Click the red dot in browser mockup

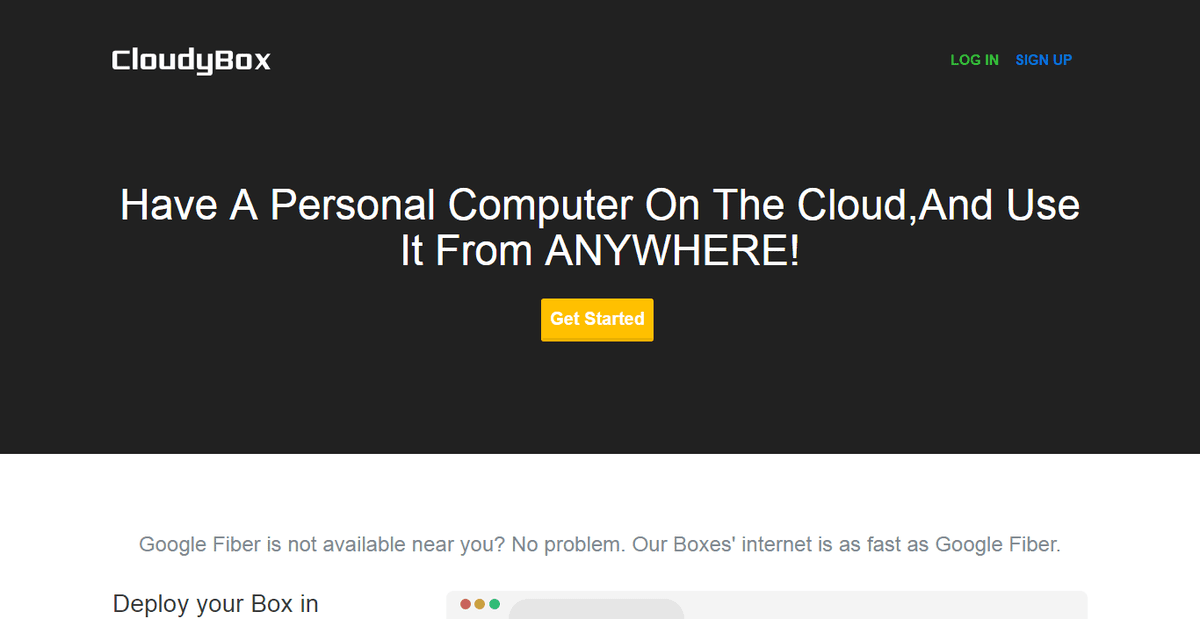click(x=465, y=604)
